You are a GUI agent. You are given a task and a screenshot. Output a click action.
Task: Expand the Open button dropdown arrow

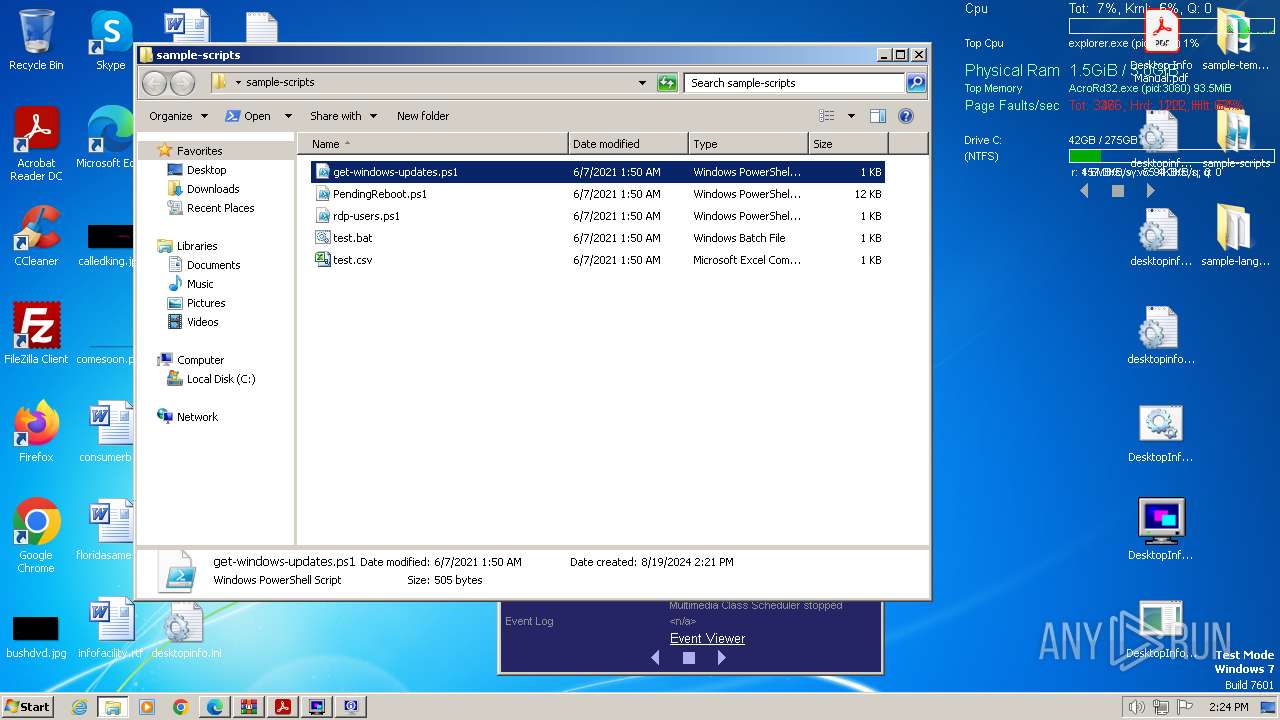[288, 116]
